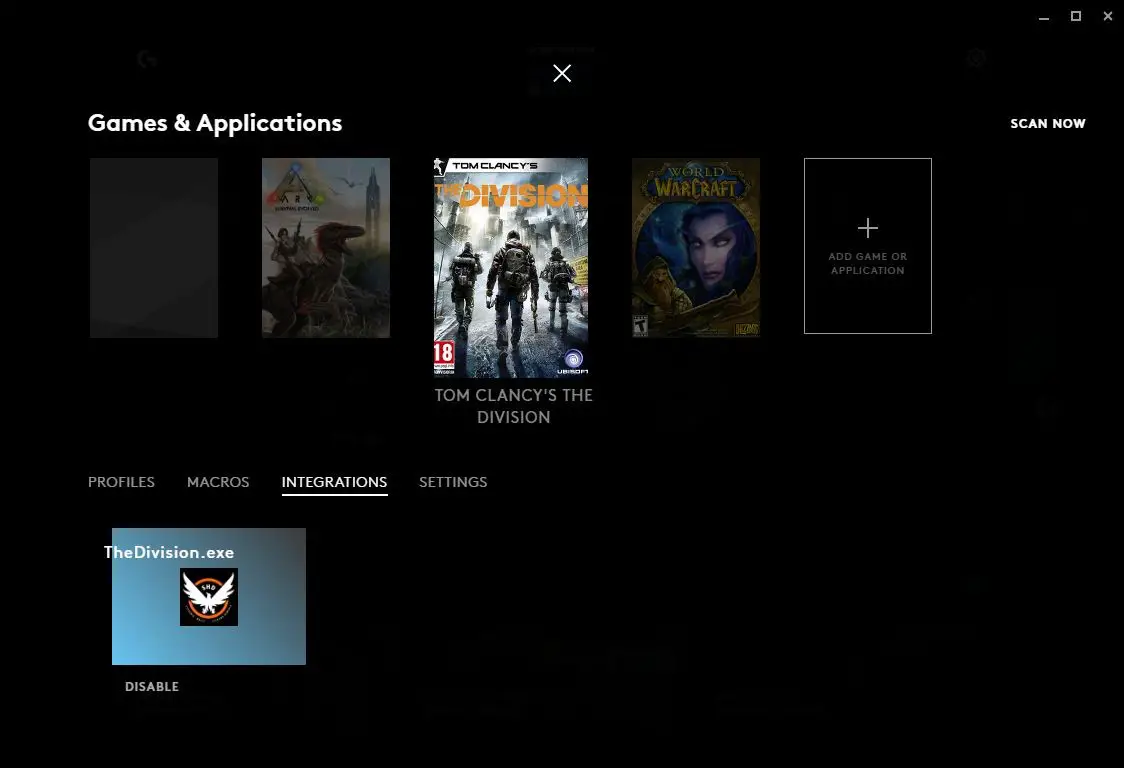Image resolution: width=1124 pixels, height=768 pixels.
Task: Close the application window
Action: click(x=1108, y=16)
